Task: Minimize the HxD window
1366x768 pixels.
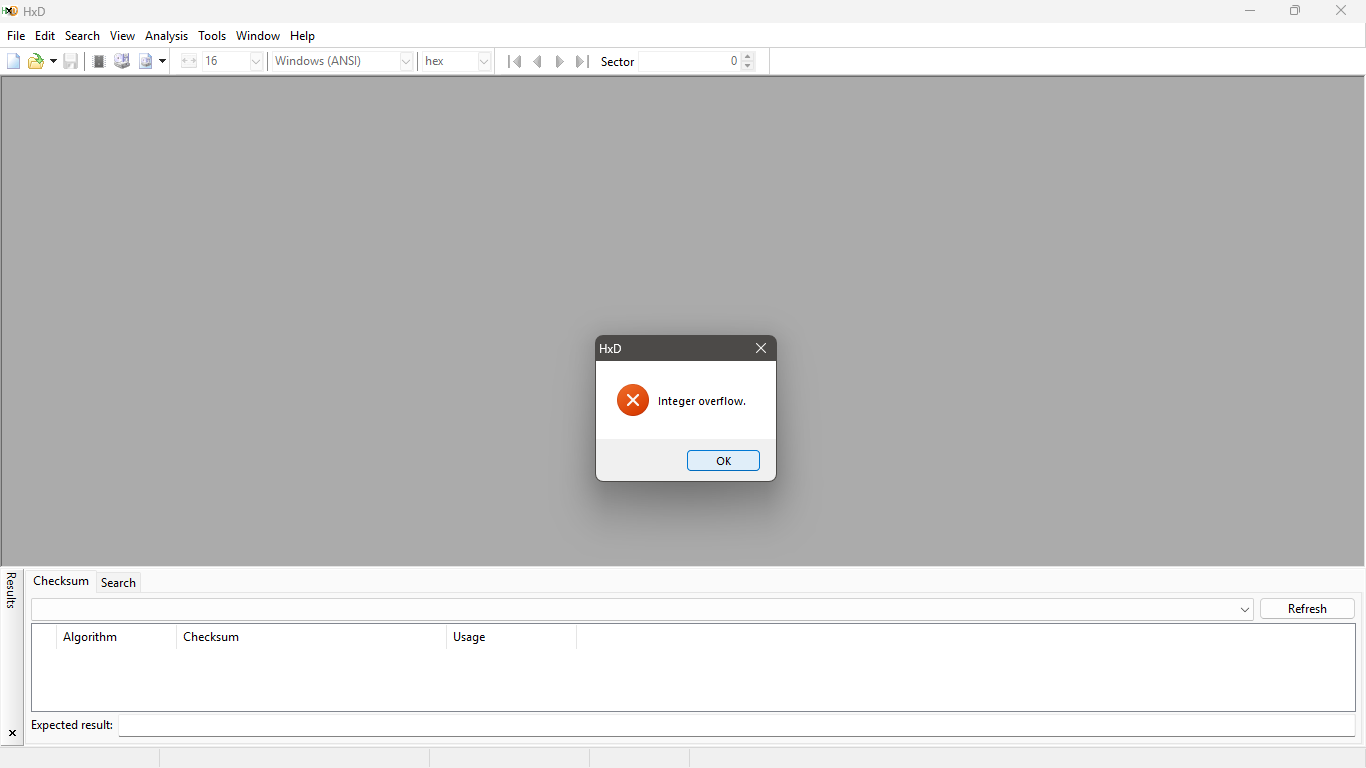Action: [1250, 11]
